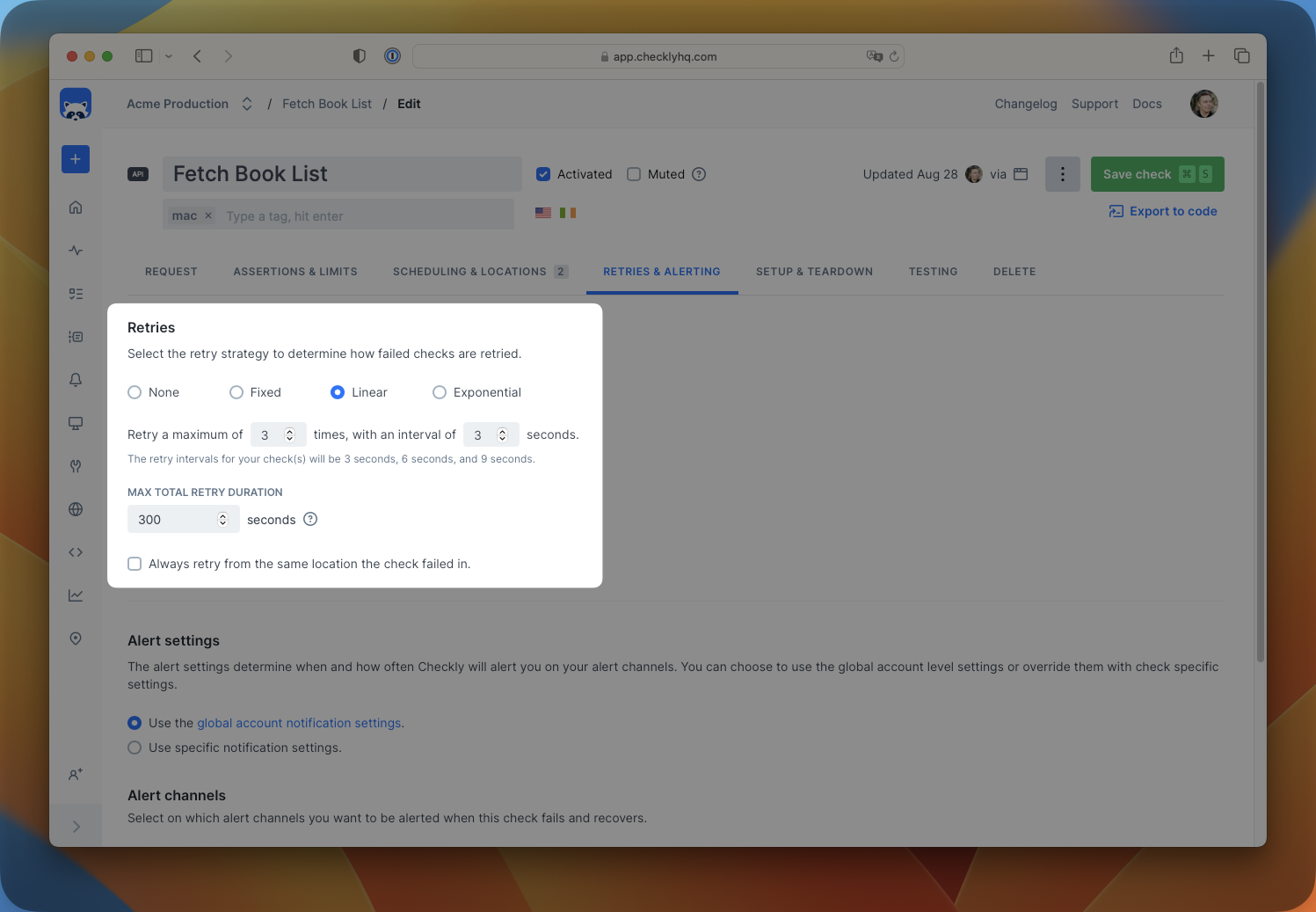Select the code snippets icon in sidebar
Viewport: 1316px width, 912px height.
pyautogui.click(x=76, y=552)
